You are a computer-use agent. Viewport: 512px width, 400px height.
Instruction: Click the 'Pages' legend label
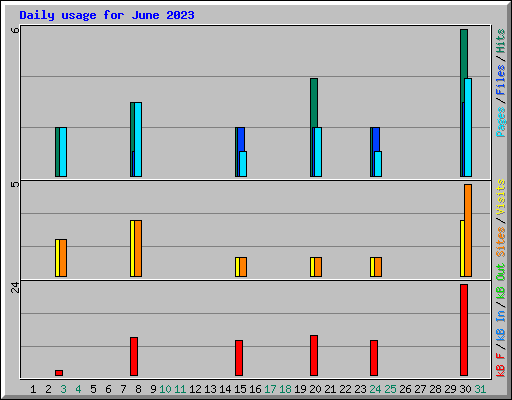click(x=501, y=122)
